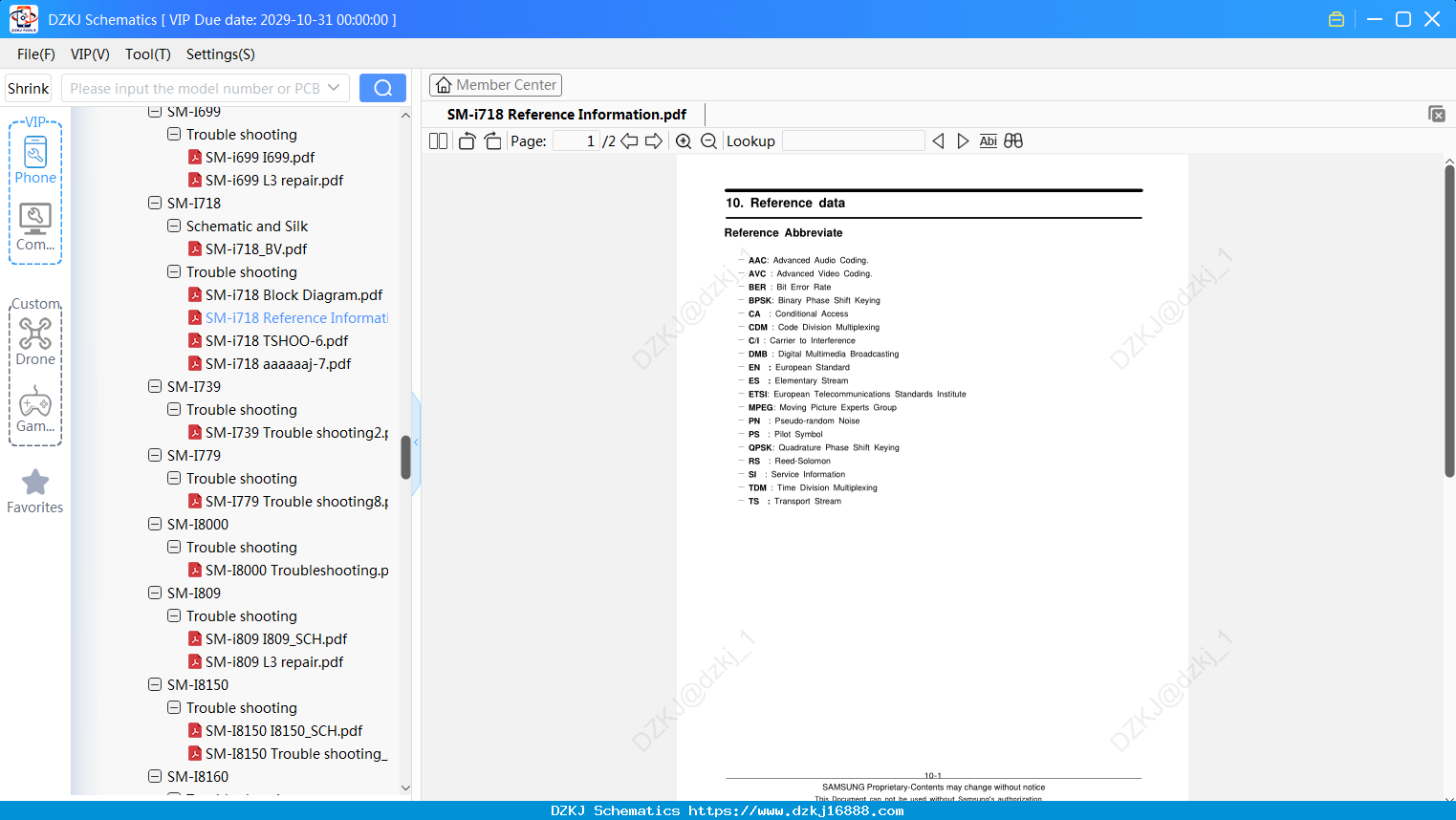Viewport: 1456px width, 820px height.
Task: Open the Tool(T) menu
Action: click(x=148, y=54)
